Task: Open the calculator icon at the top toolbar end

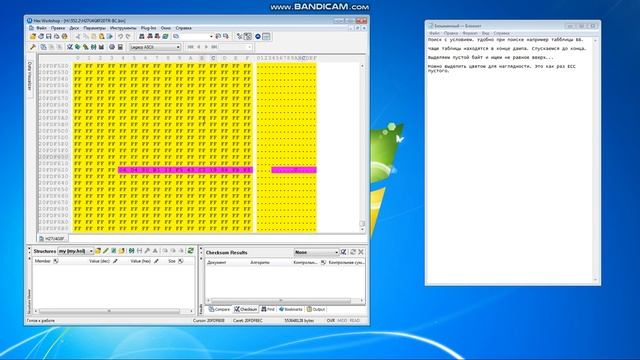Action: pyautogui.click(x=266, y=36)
